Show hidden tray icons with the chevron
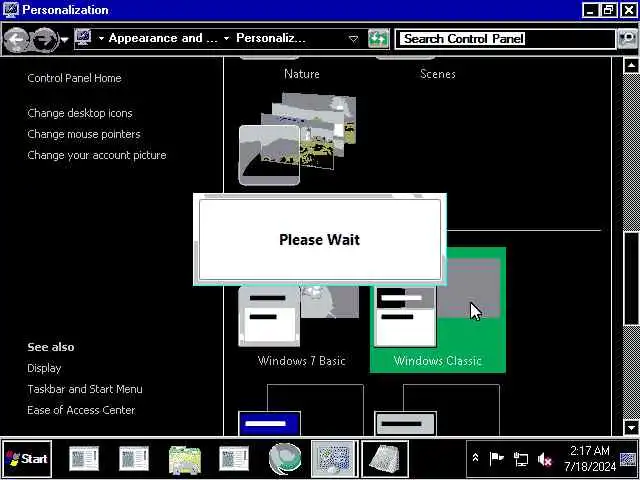Screen dimensions: 640x480 click(x=476, y=458)
